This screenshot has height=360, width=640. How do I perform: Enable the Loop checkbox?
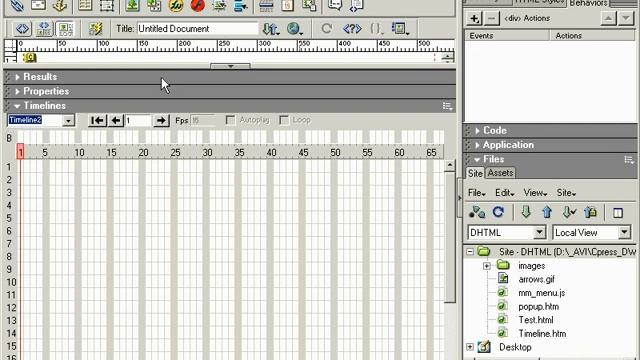[x=284, y=120]
